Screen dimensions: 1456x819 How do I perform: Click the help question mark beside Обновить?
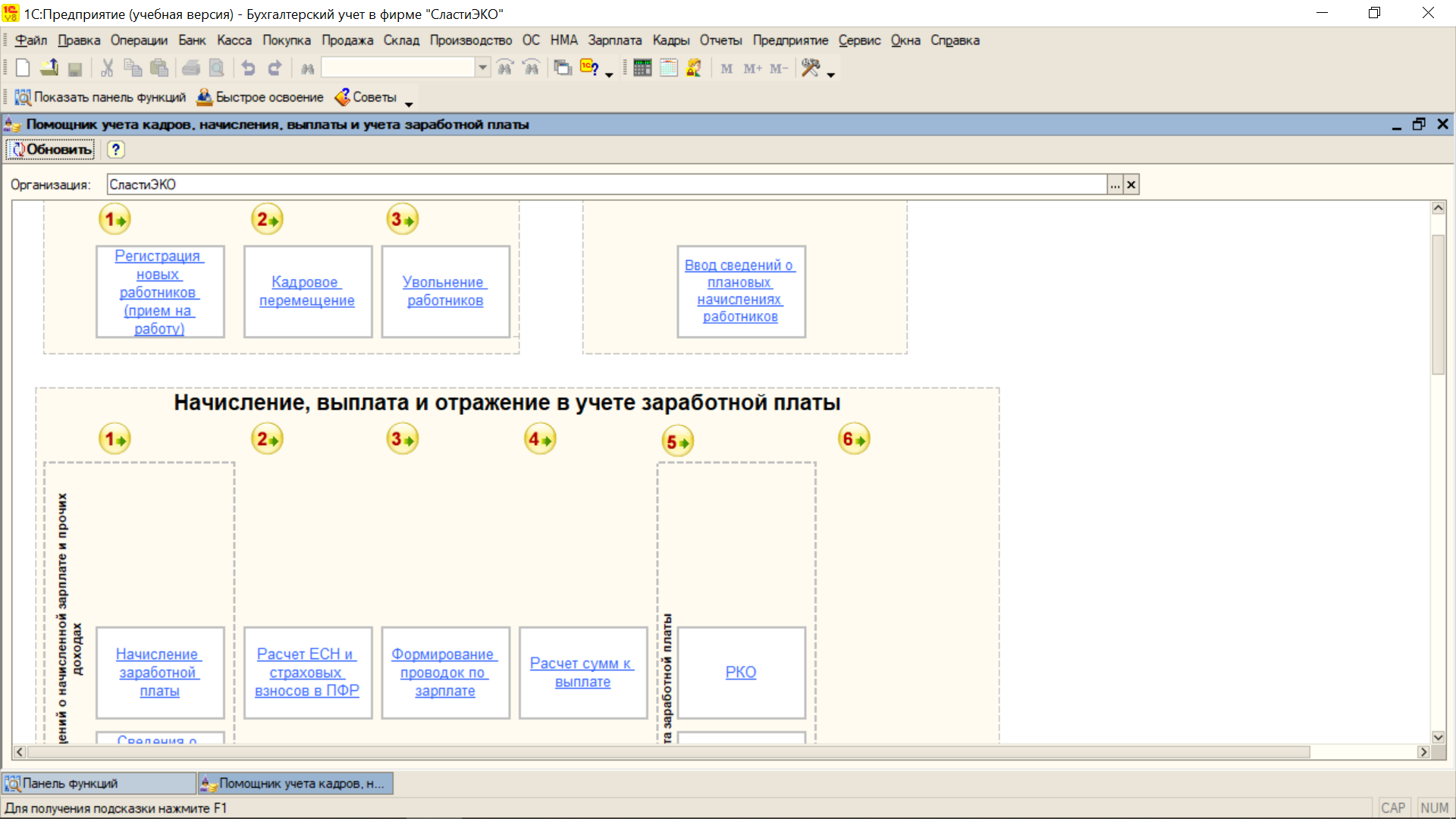click(115, 149)
